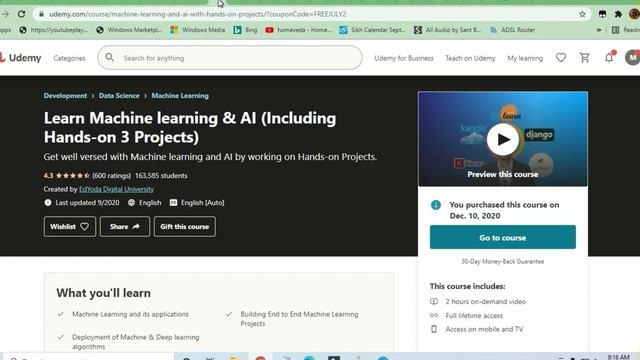This screenshot has width=640, height=360.
Task: Open the homeveda YouTube bookmark
Action: pyautogui.click(x=298, y=30)
